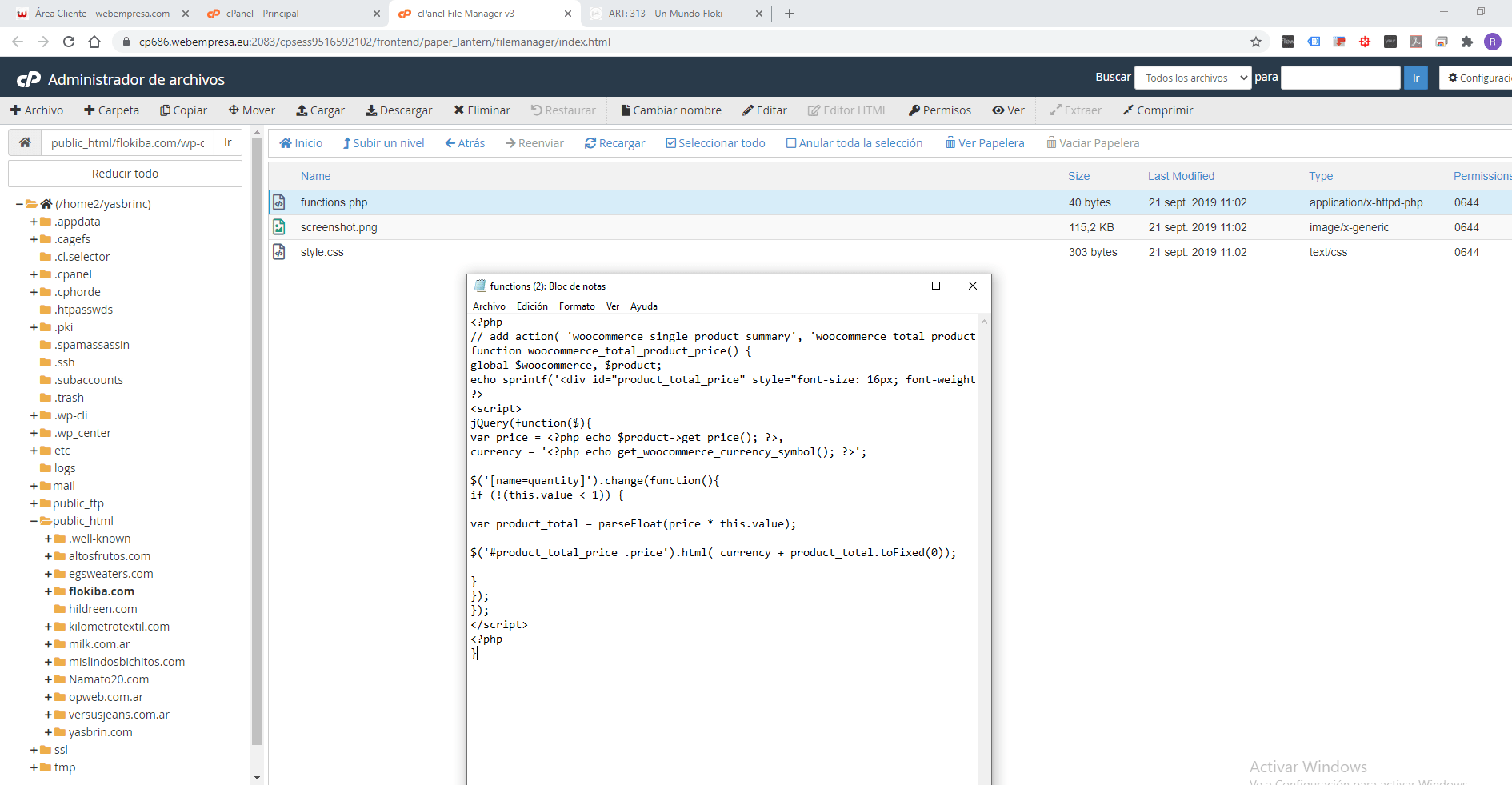This screenshot has width=1512, height=785.
Task: Click the folder path input field
Action: pos(127,142)
